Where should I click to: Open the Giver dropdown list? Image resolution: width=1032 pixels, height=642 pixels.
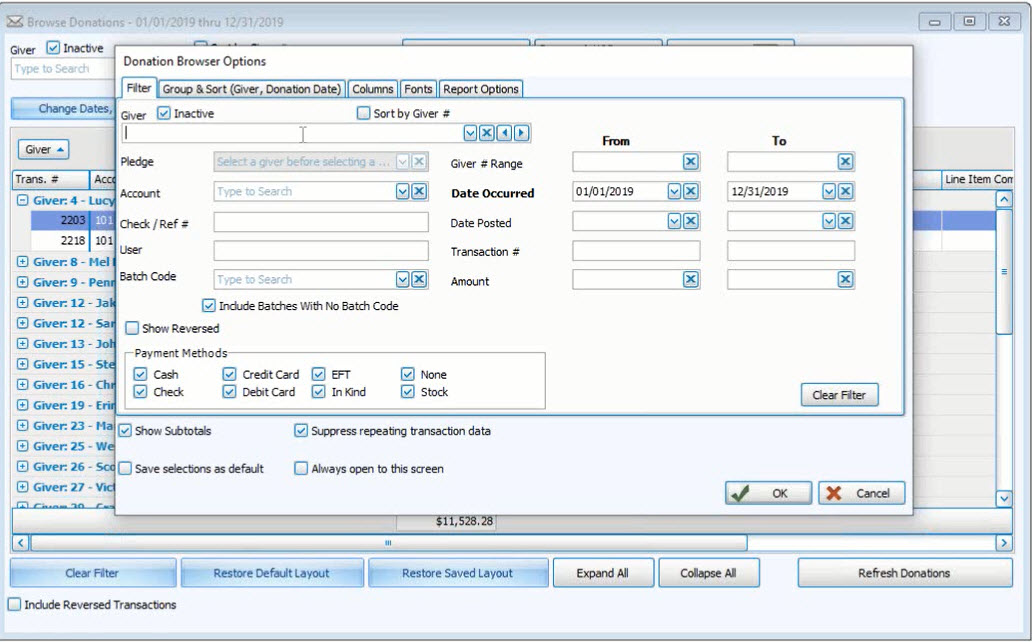point(470,132)
